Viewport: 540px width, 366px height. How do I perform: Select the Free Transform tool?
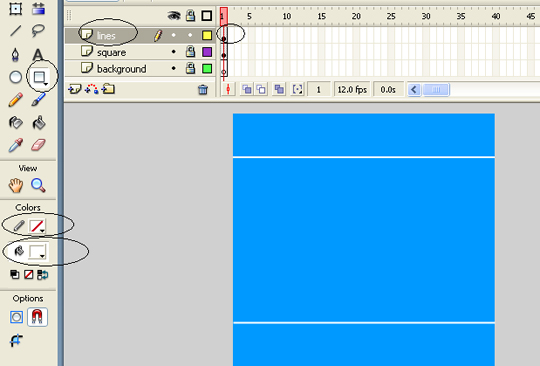coord(15,9)
